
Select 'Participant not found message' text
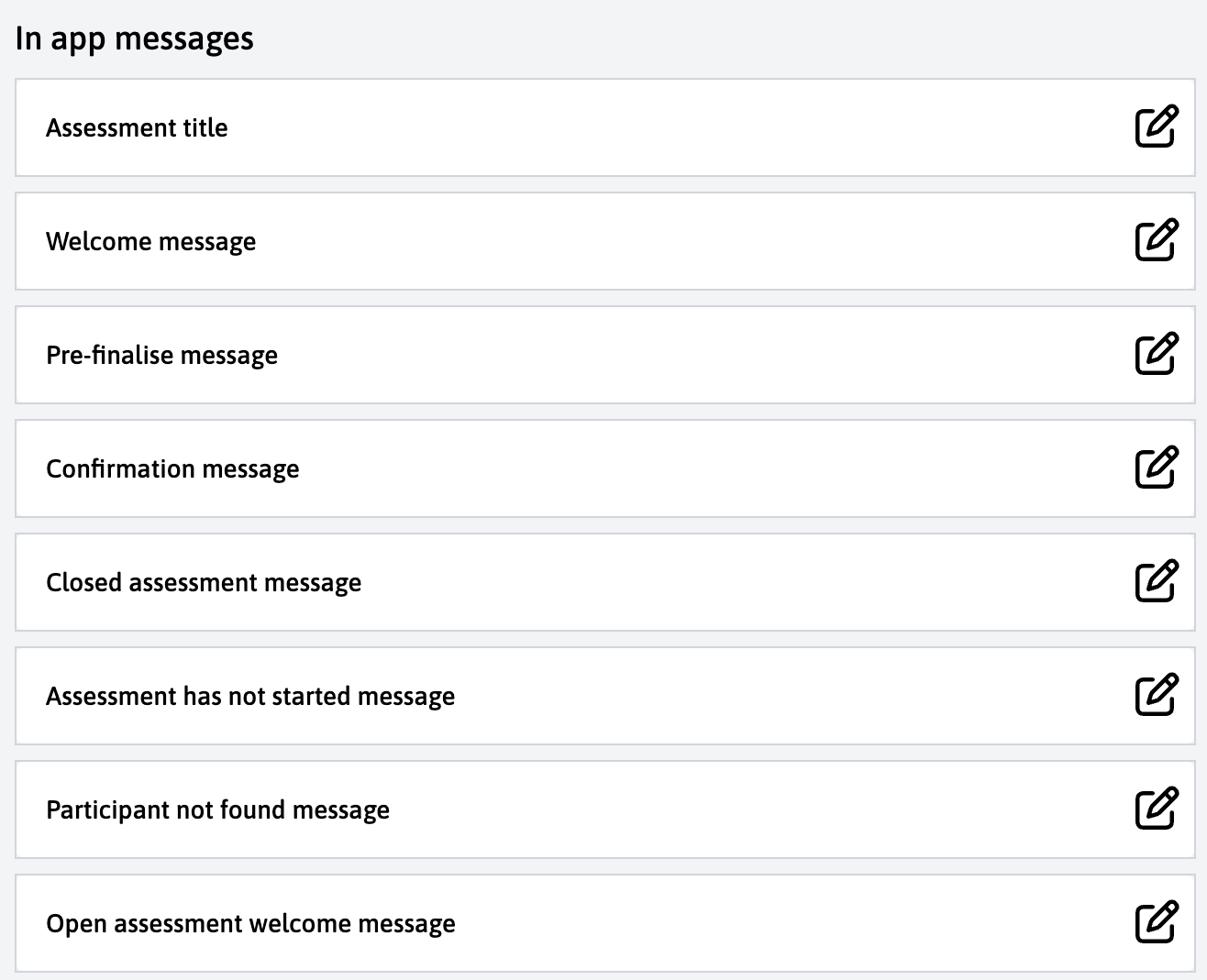pyautogui.click(x=217, y=810)
